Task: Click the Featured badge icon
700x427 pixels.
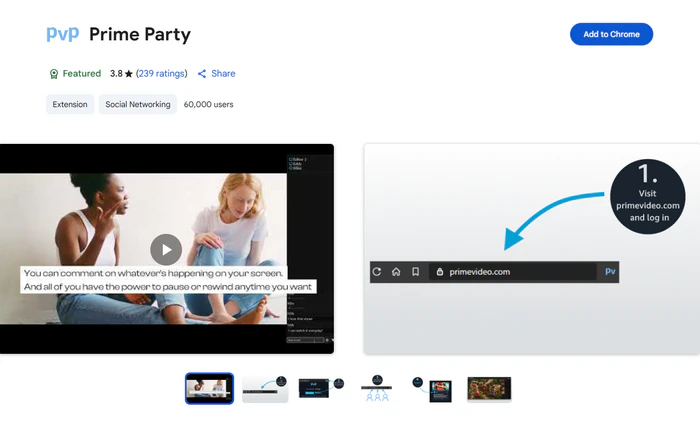Action: [54, 74]
